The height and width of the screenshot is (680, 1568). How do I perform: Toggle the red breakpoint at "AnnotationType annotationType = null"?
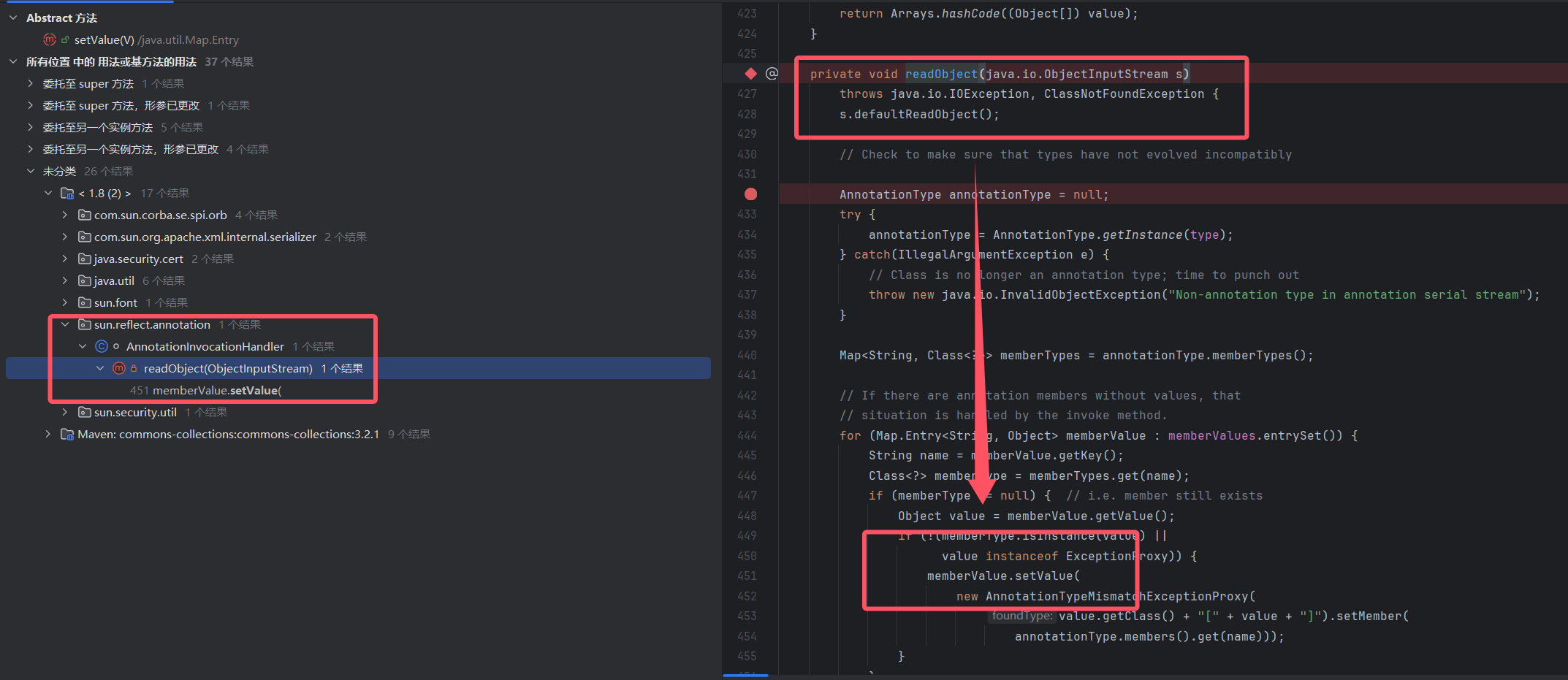pyautogui.click(x=750, y=194)
